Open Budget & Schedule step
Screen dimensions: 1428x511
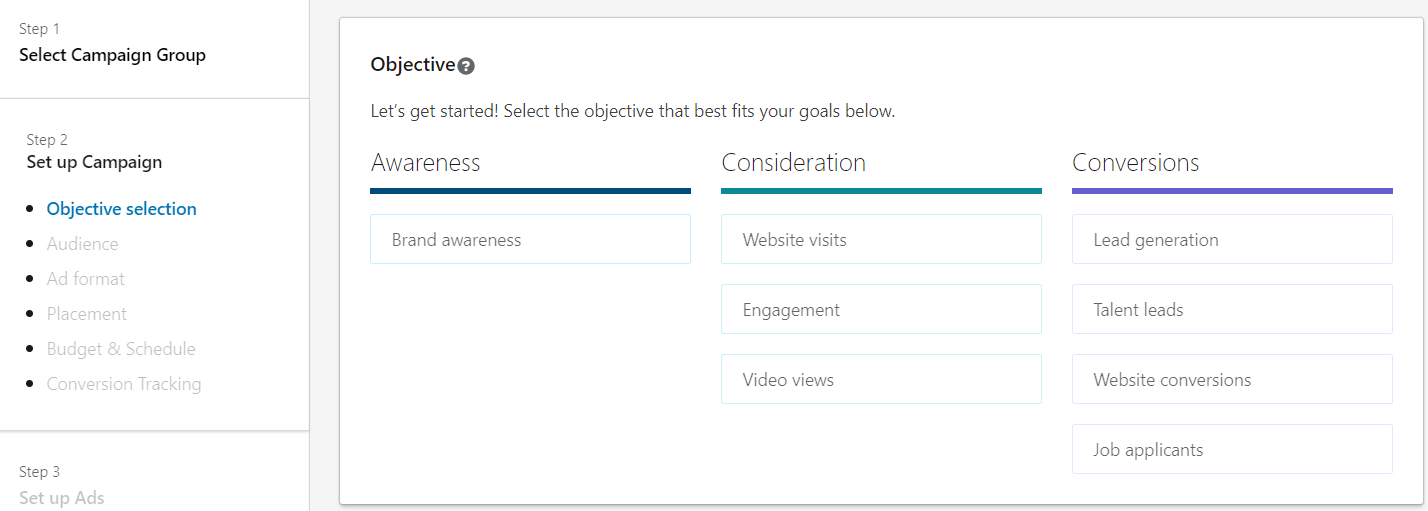(121, 349)
